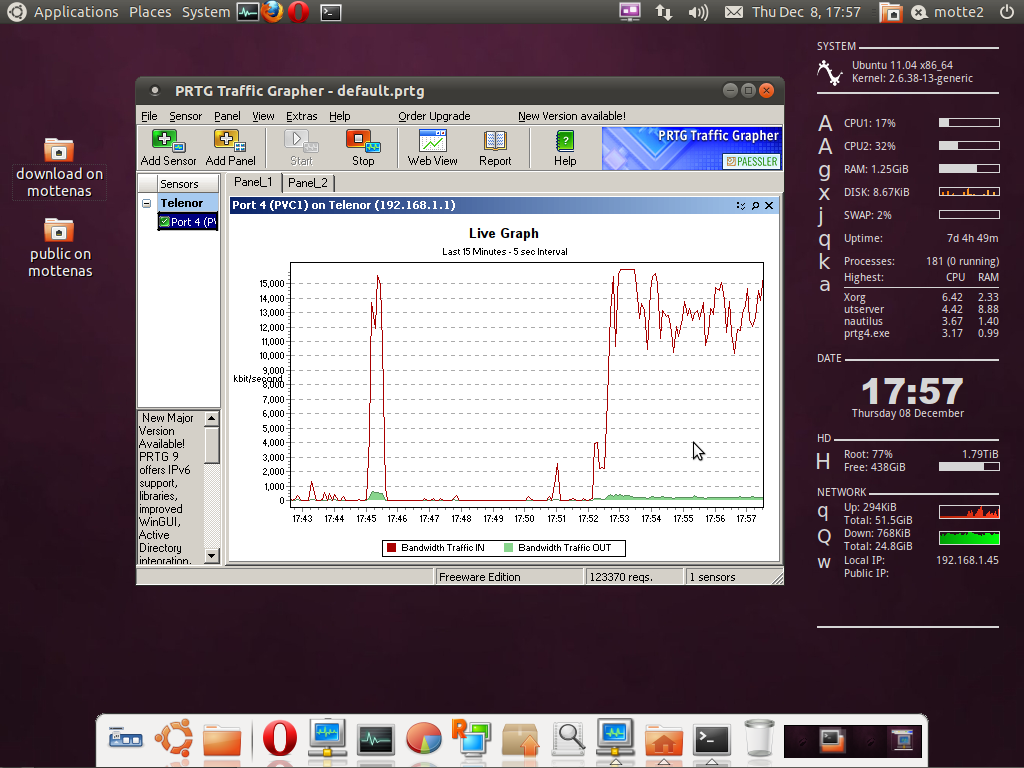
Task: Open the download on mottenas desktop folder
Action: 59,168
